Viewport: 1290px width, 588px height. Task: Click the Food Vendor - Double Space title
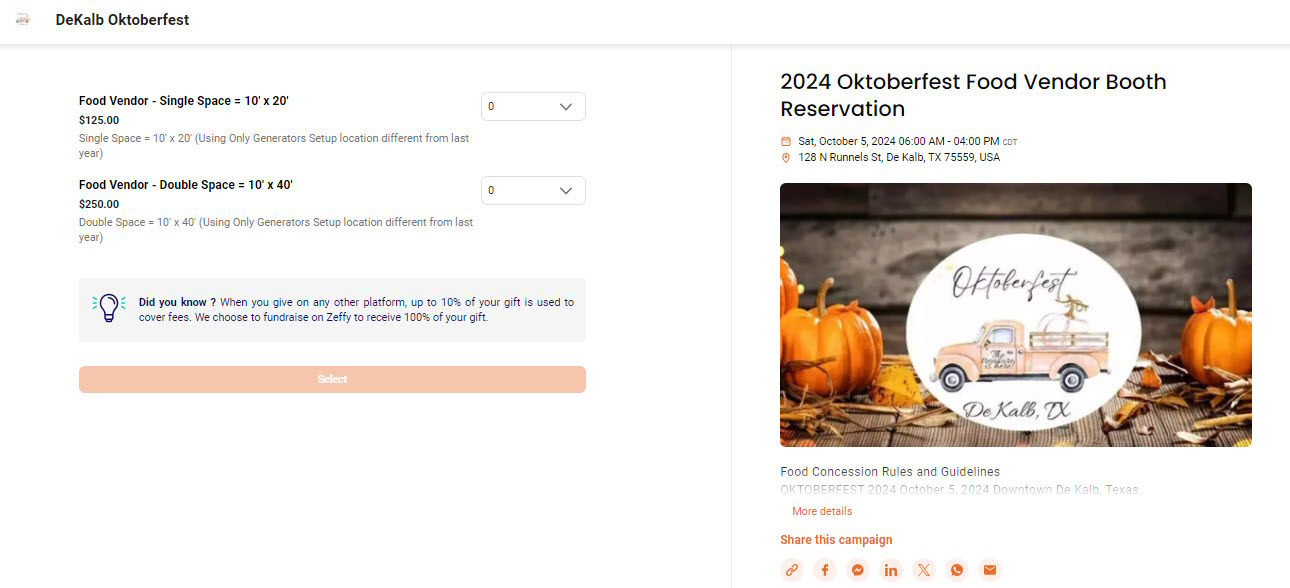tap(186, 185)
